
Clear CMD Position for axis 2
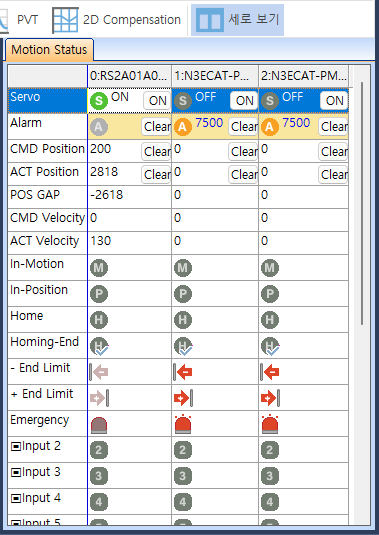(333, 151)
